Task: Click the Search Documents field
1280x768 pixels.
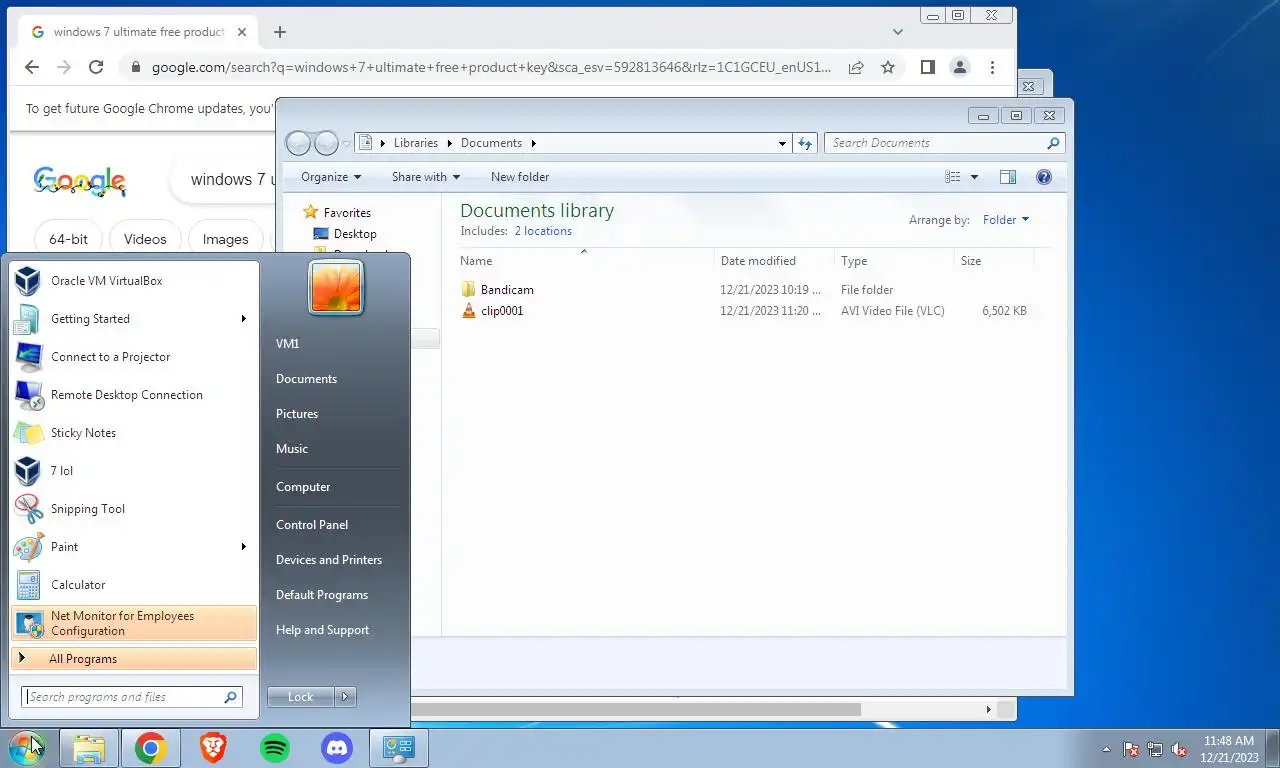Action: pos(945,143)
